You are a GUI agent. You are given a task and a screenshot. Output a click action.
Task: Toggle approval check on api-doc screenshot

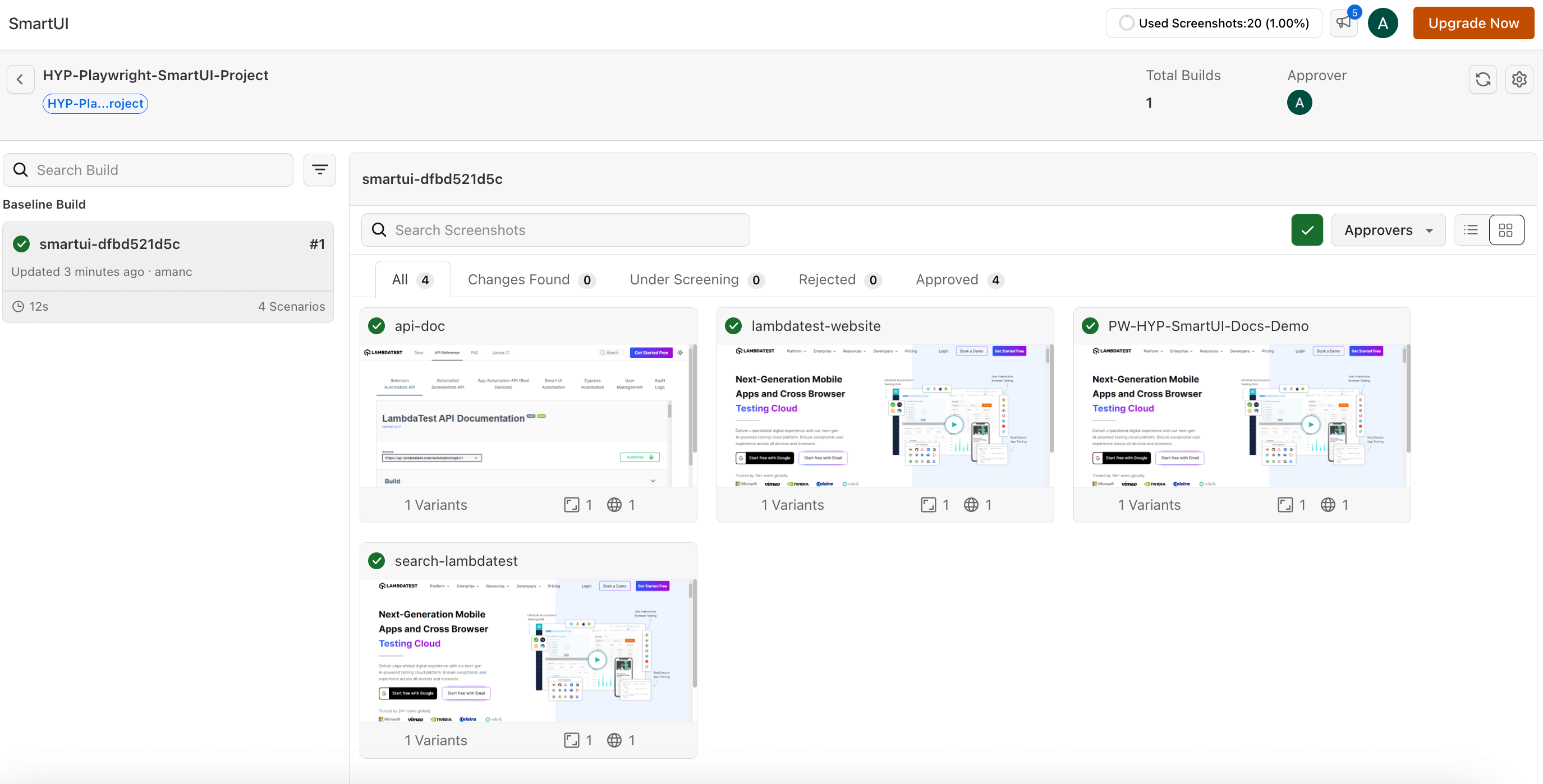[x=376, y=326]
